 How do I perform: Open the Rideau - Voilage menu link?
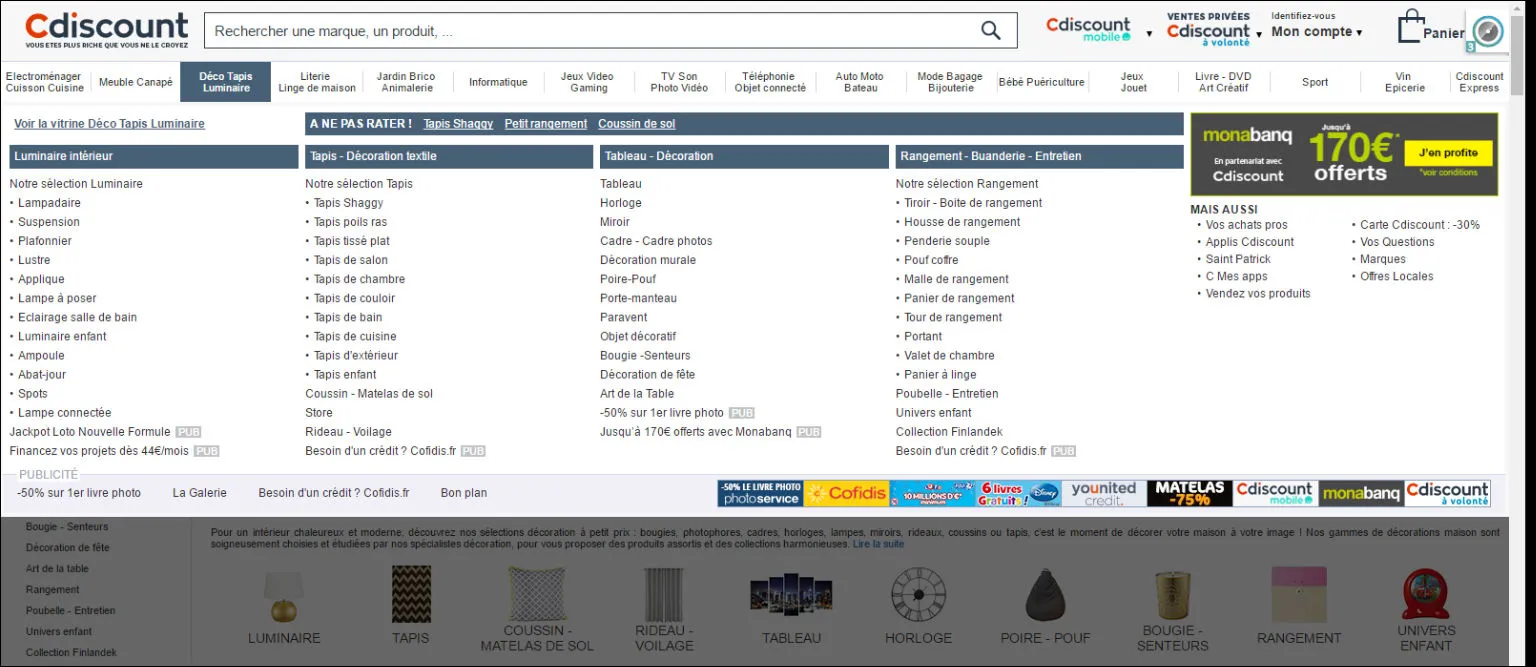click(x=348, y=432)
